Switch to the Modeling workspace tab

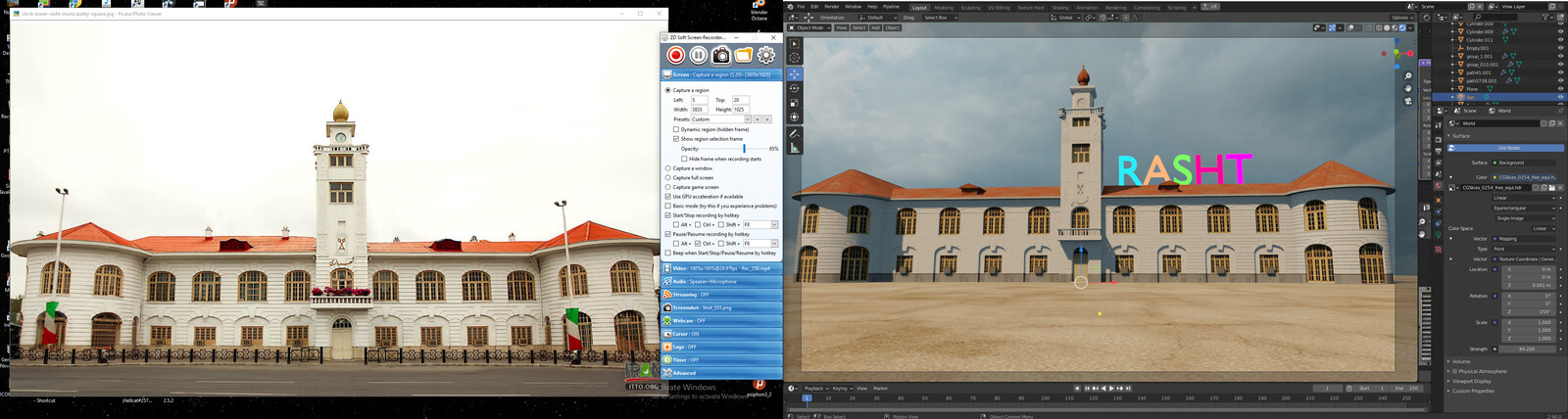[943, 8]
